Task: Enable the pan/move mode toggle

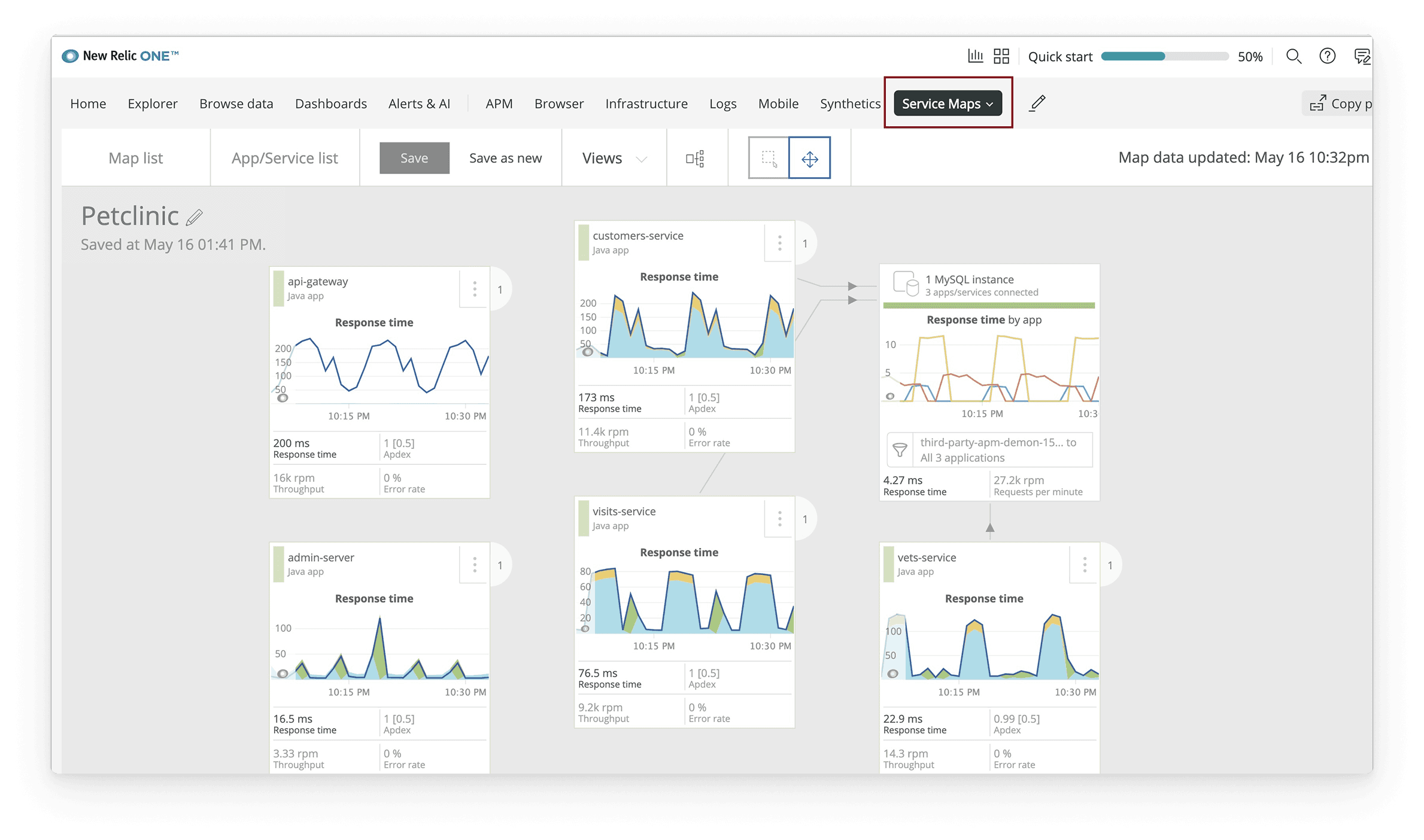Action: click(809, 159)
